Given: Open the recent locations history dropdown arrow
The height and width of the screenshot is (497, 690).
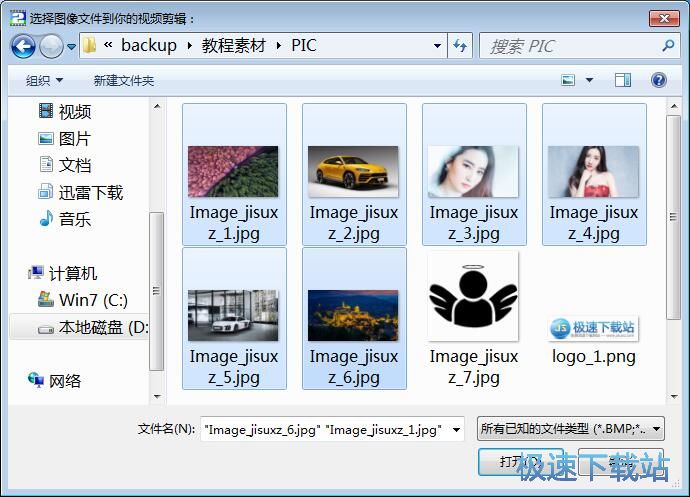Looking at the screenshot, I should point(71,46).
